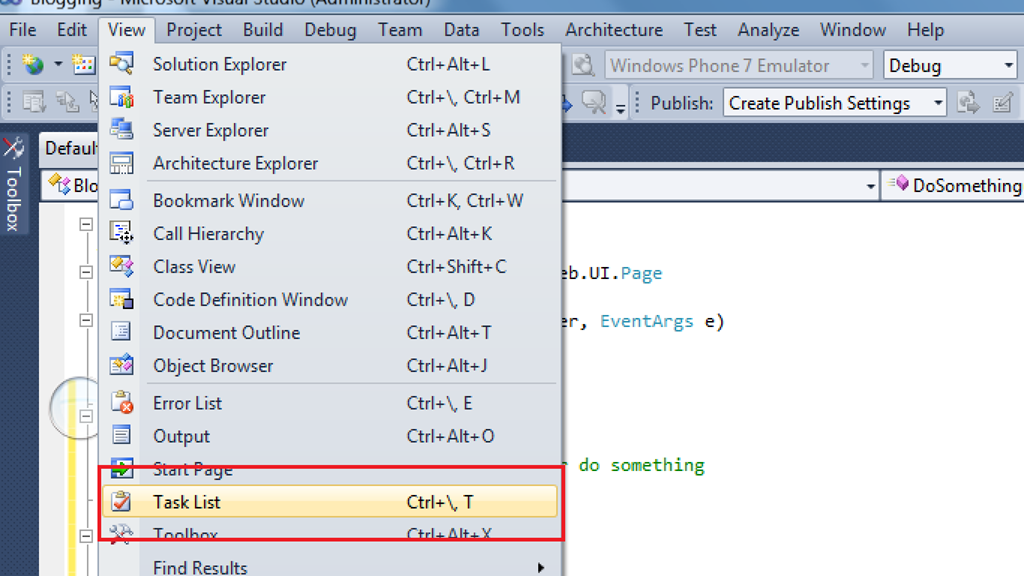1024x576 pixels.
Task: Click the find-in-files icon beside the emulator dropdown
Action: (x=583, y=65)
